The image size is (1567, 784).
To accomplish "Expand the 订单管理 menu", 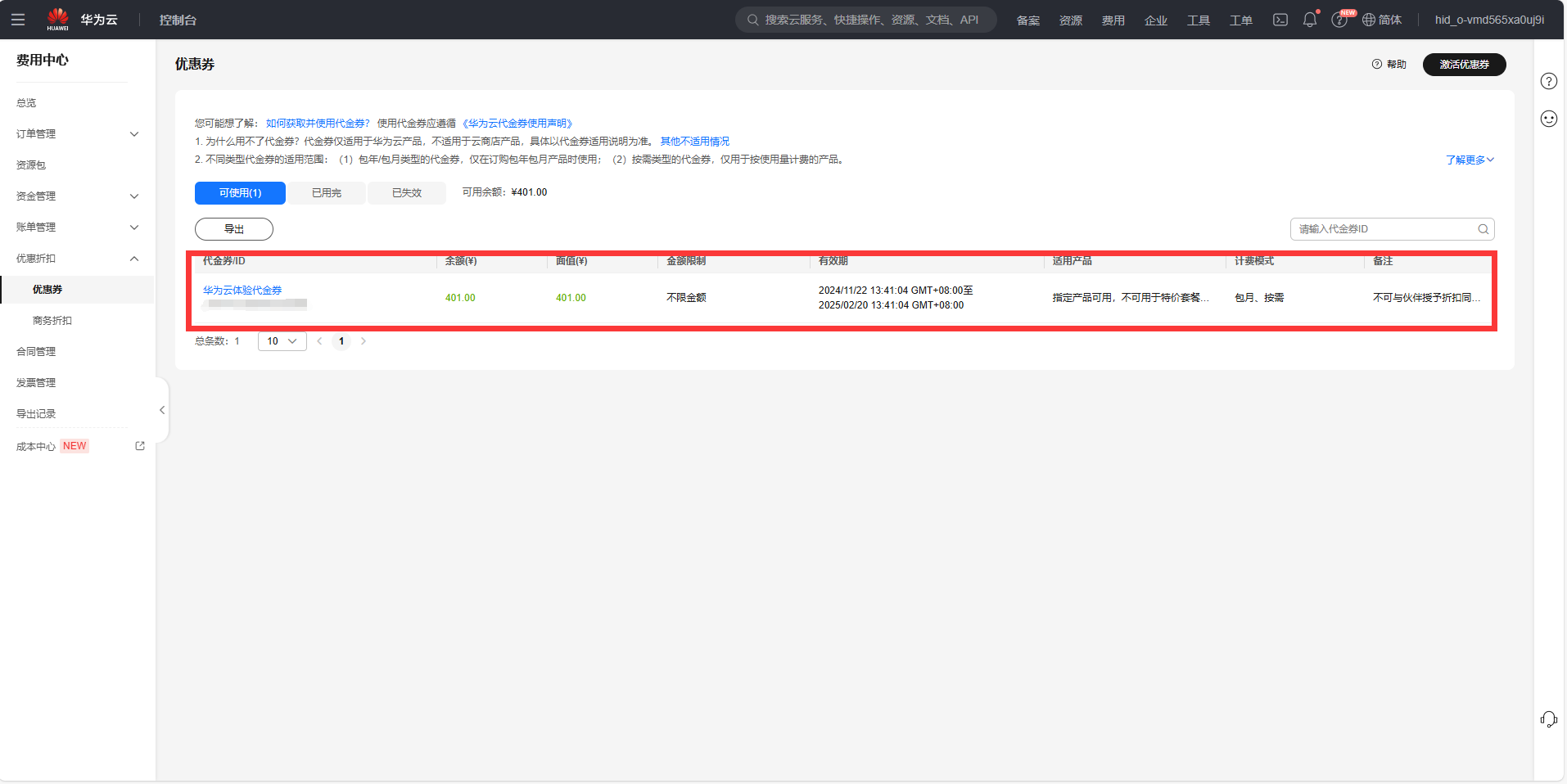I will point(134,134).
